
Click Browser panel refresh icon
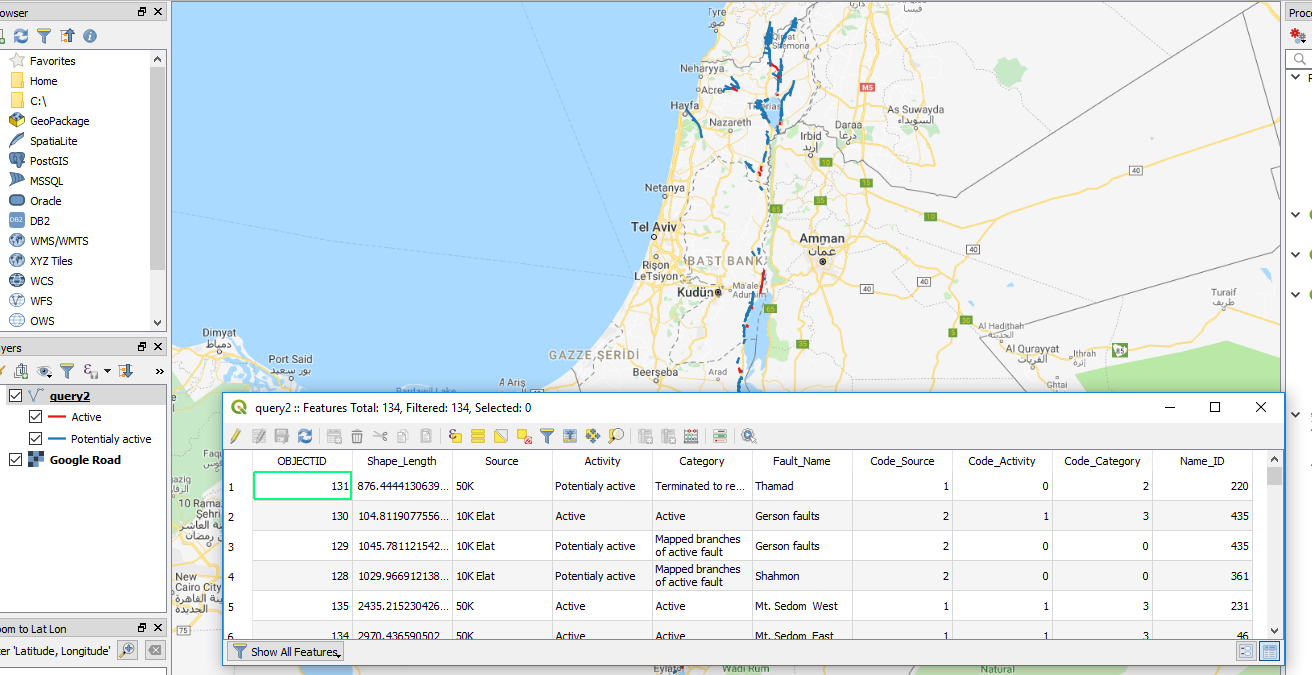[21, 36]
